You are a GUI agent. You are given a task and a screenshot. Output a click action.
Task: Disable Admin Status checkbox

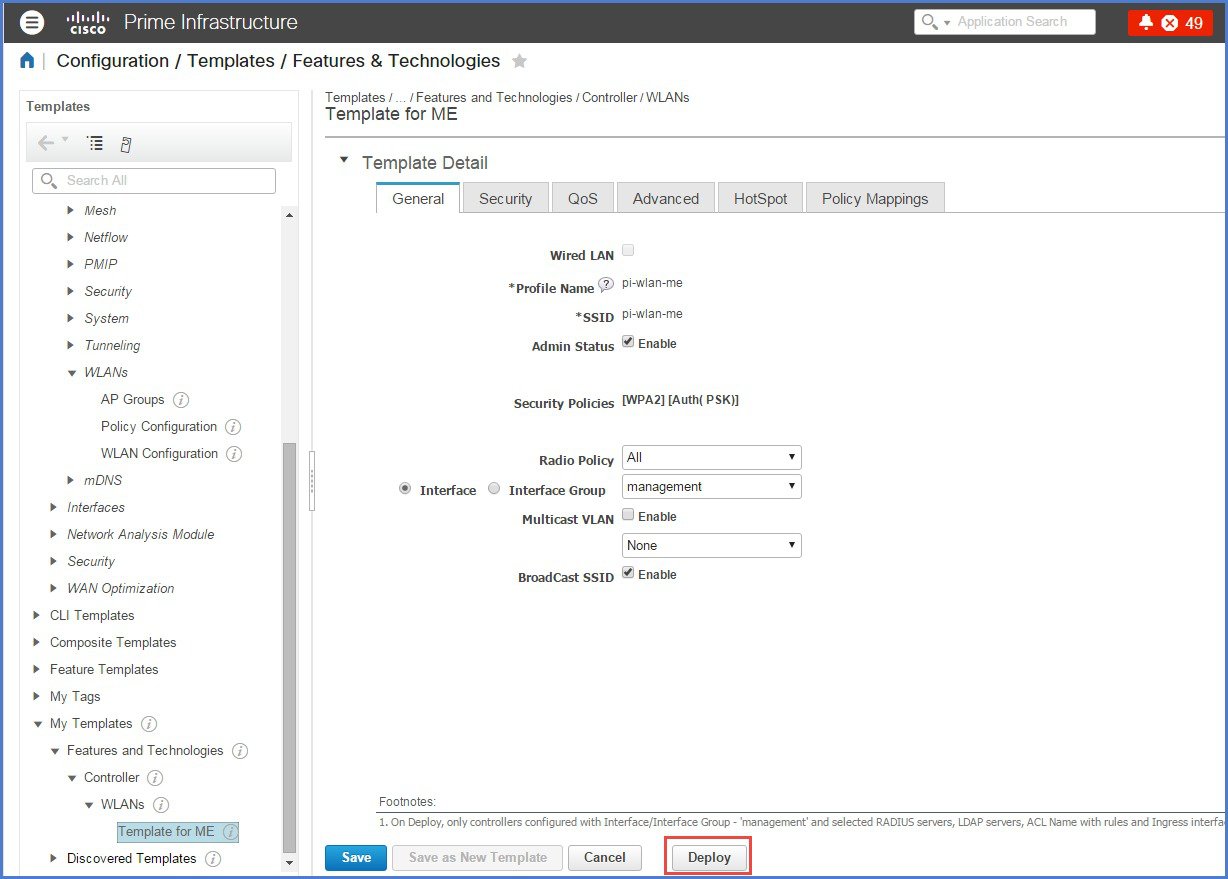click(629, 341)
